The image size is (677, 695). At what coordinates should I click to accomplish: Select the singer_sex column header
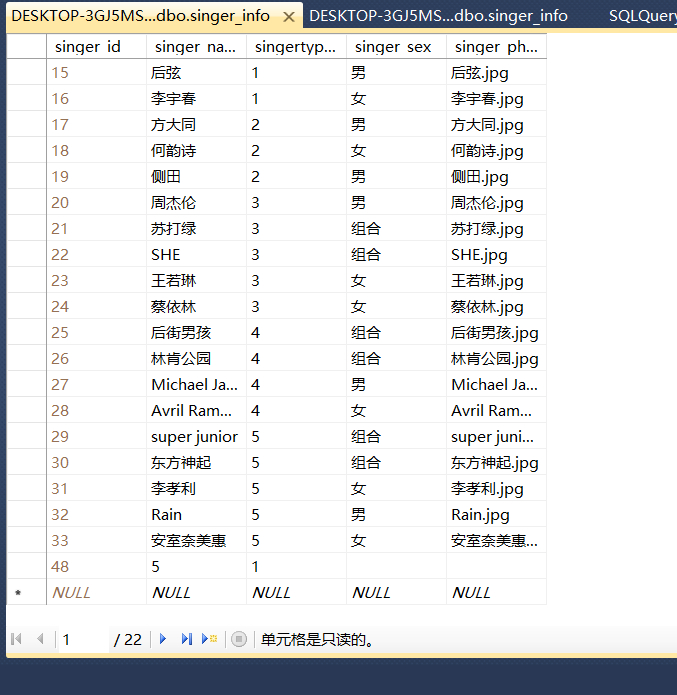point(396,47)
